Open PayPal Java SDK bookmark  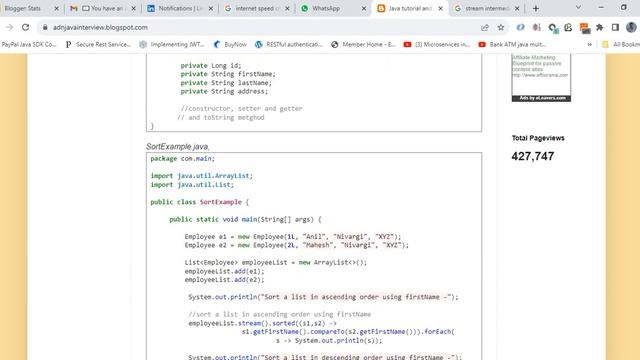coord(29,44)
